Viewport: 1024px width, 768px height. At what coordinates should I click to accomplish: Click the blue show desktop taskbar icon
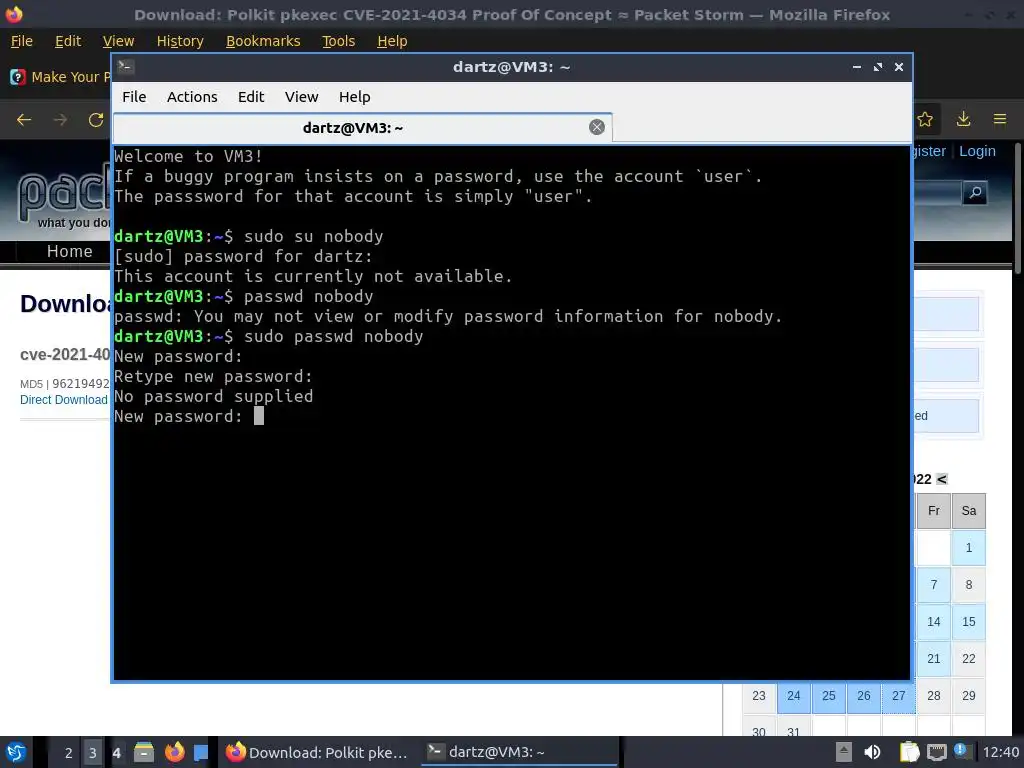(201, 752)
